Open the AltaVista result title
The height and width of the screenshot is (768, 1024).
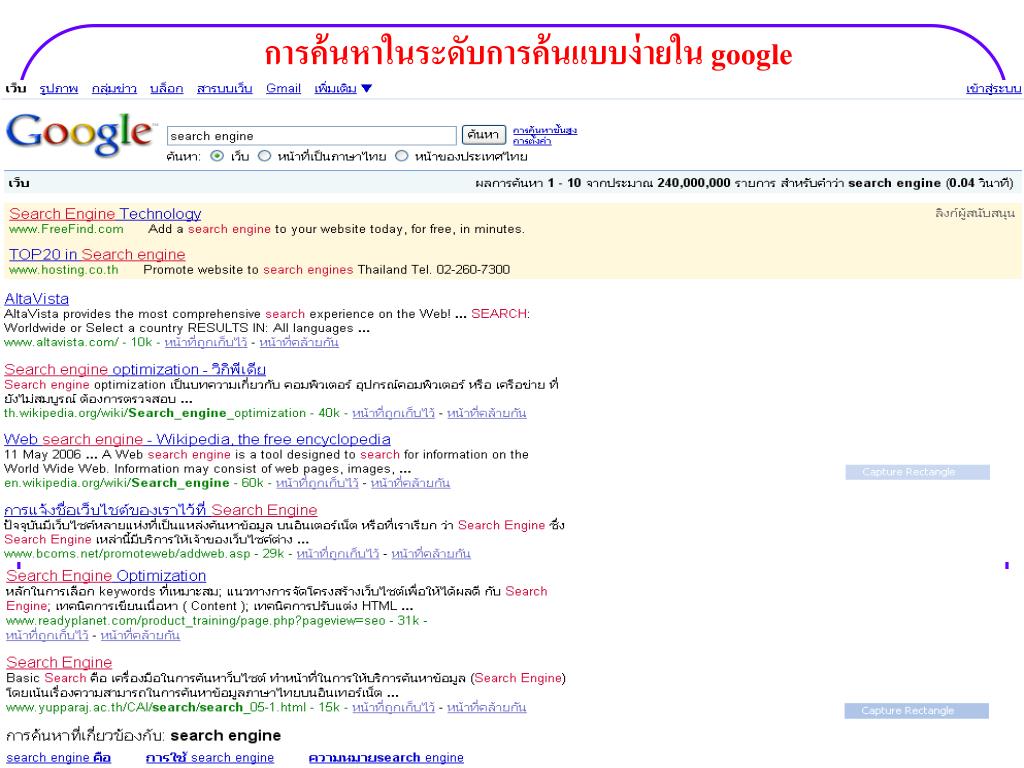[x=37, y=298]
